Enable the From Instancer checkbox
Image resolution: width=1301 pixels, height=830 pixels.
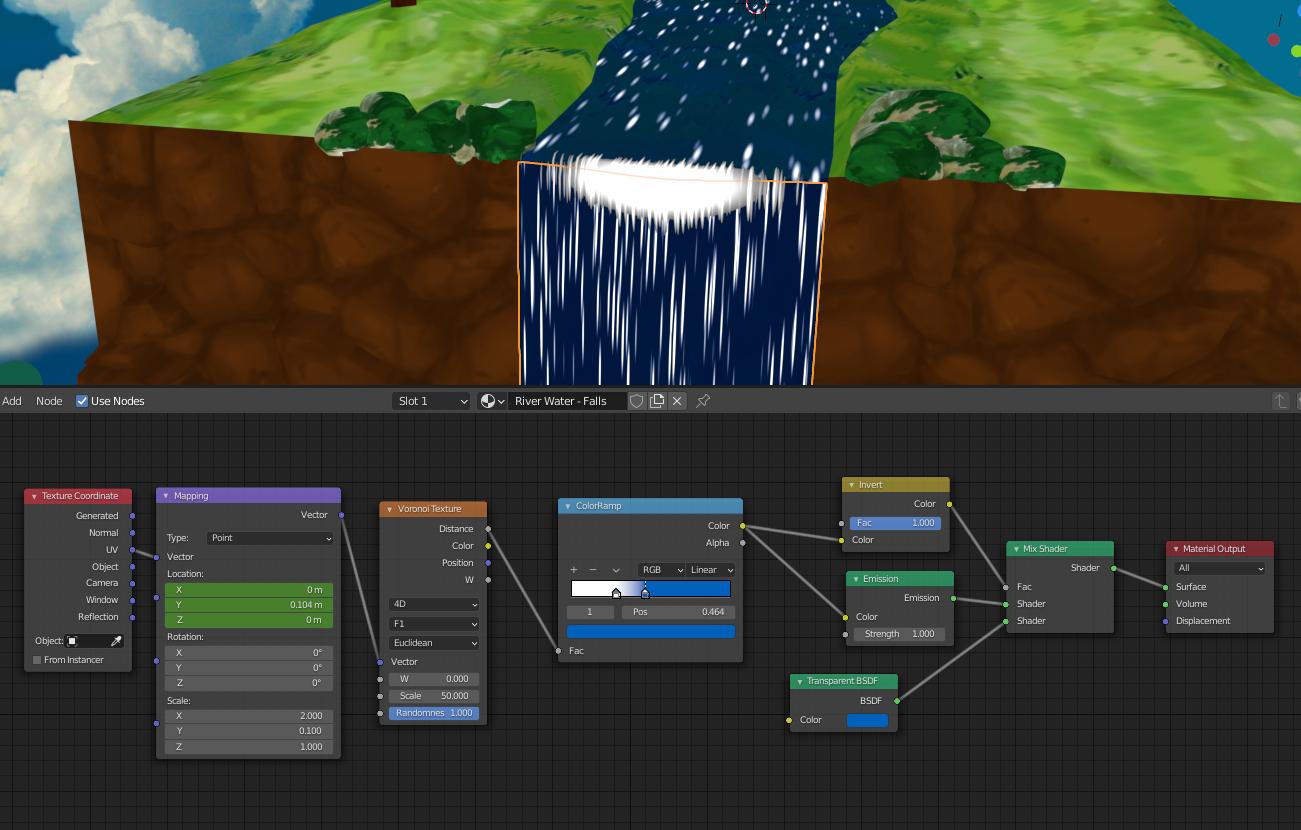[x=37, y=660]
